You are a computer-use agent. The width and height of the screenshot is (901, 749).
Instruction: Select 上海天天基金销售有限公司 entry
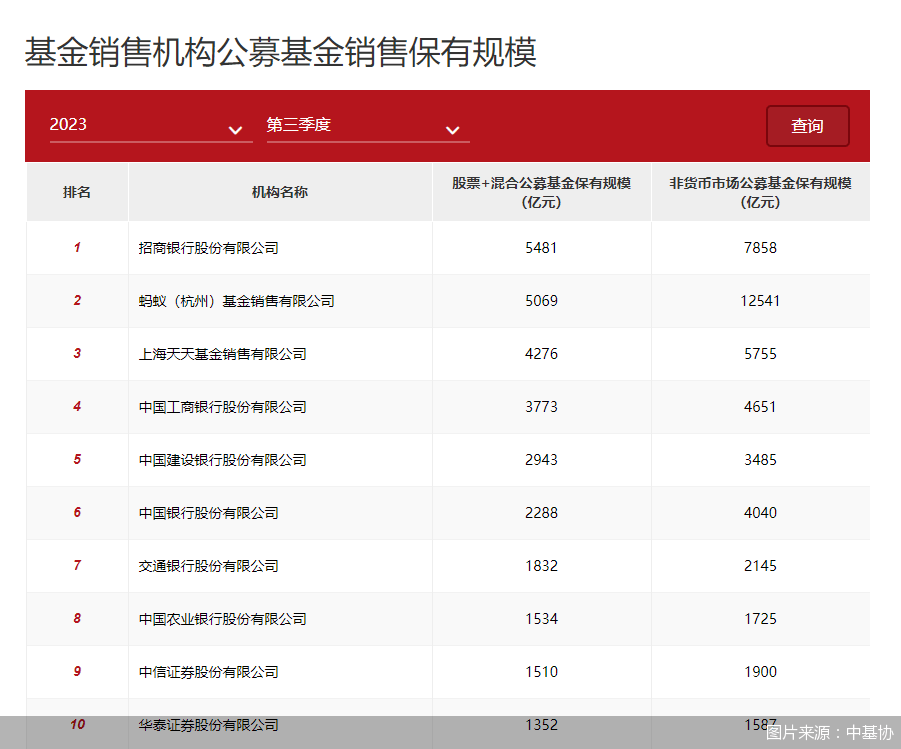[x=223, y=354]
